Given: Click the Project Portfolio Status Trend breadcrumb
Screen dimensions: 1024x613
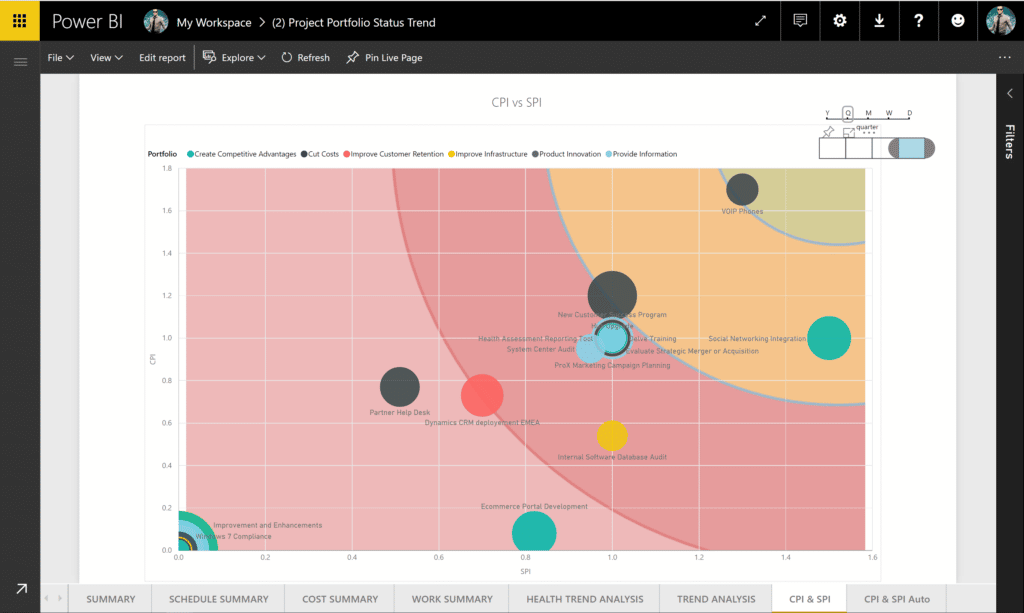Looking at the screenshot, I should point(353,22).
